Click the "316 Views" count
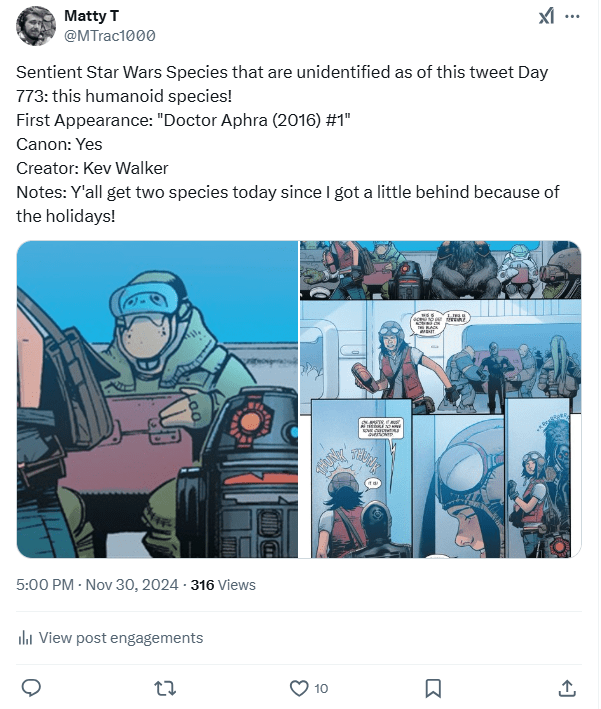The width and height of the screenshot is (601, 709). click(223, 585)
